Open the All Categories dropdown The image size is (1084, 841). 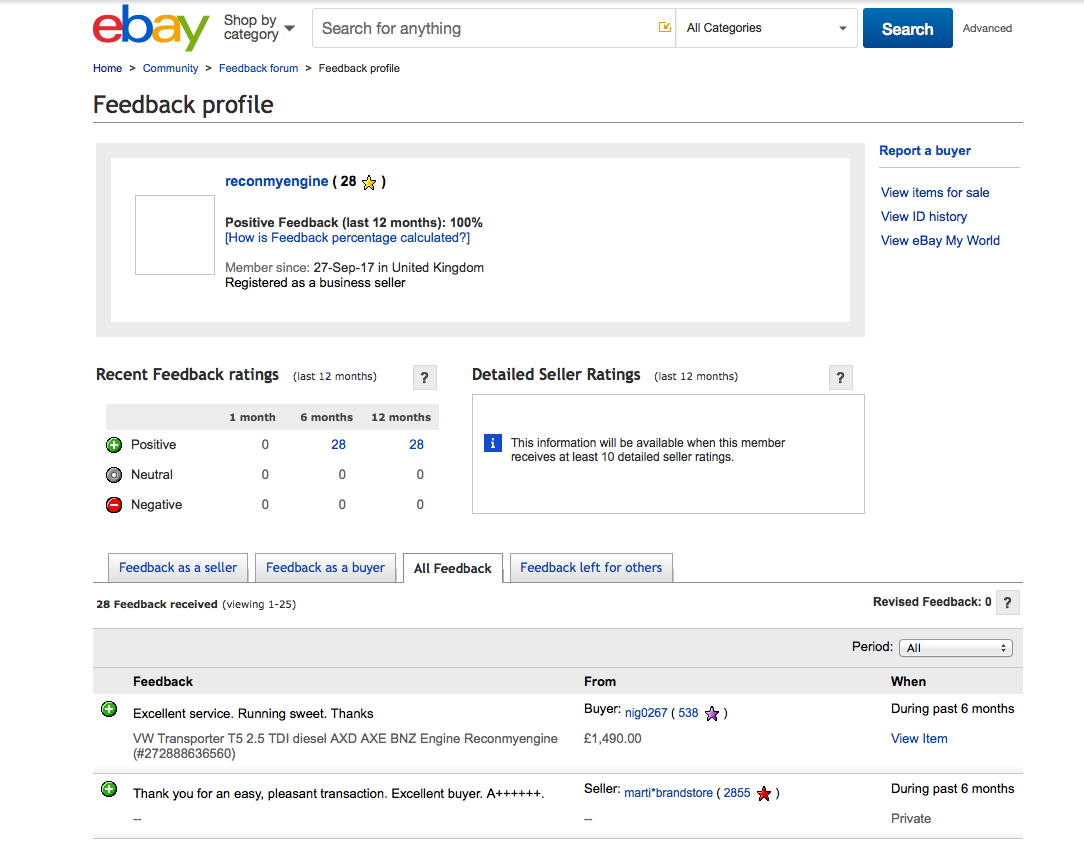coord(767,28)
